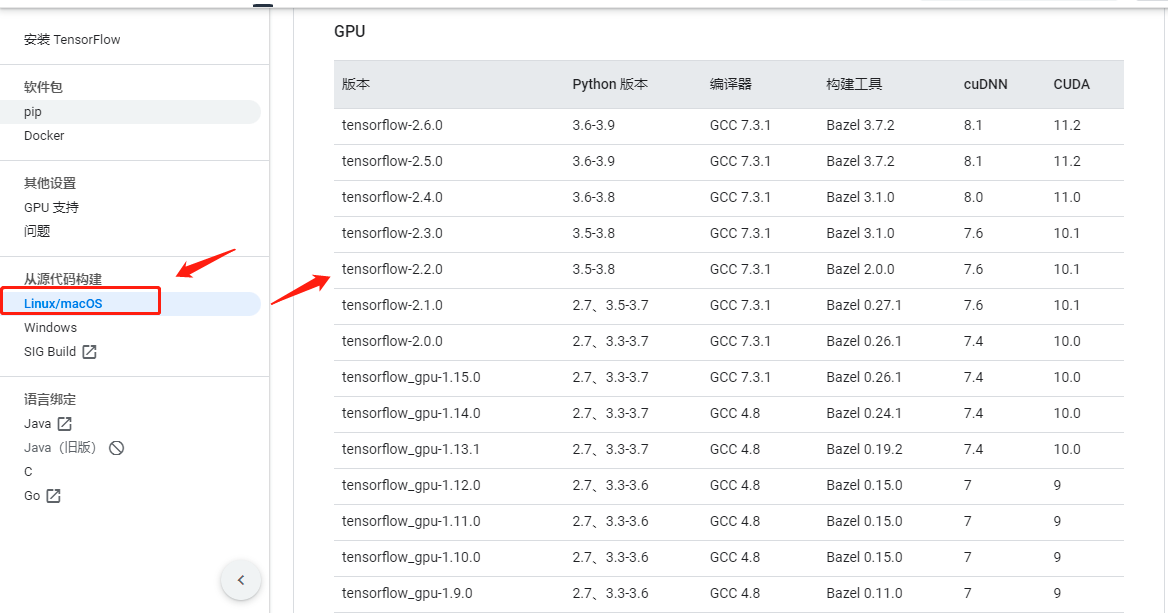Image resolution: width=1168 pixels, height=613 pixels.
Task: Click external-link icon next to Java
Action: [65, 424]
